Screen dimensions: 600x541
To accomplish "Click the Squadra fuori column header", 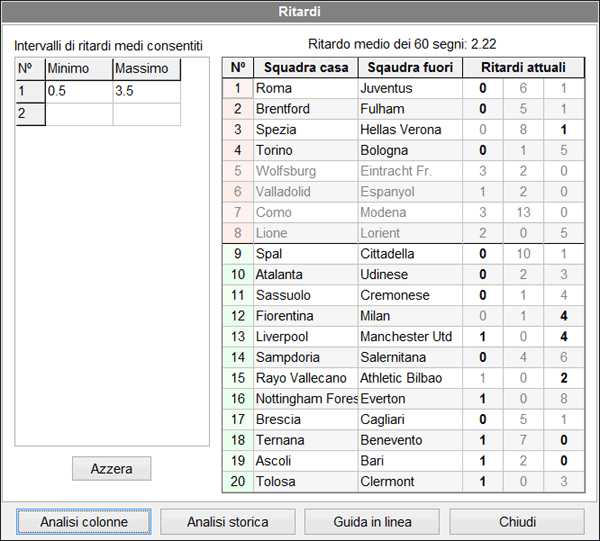I will 408,68.
